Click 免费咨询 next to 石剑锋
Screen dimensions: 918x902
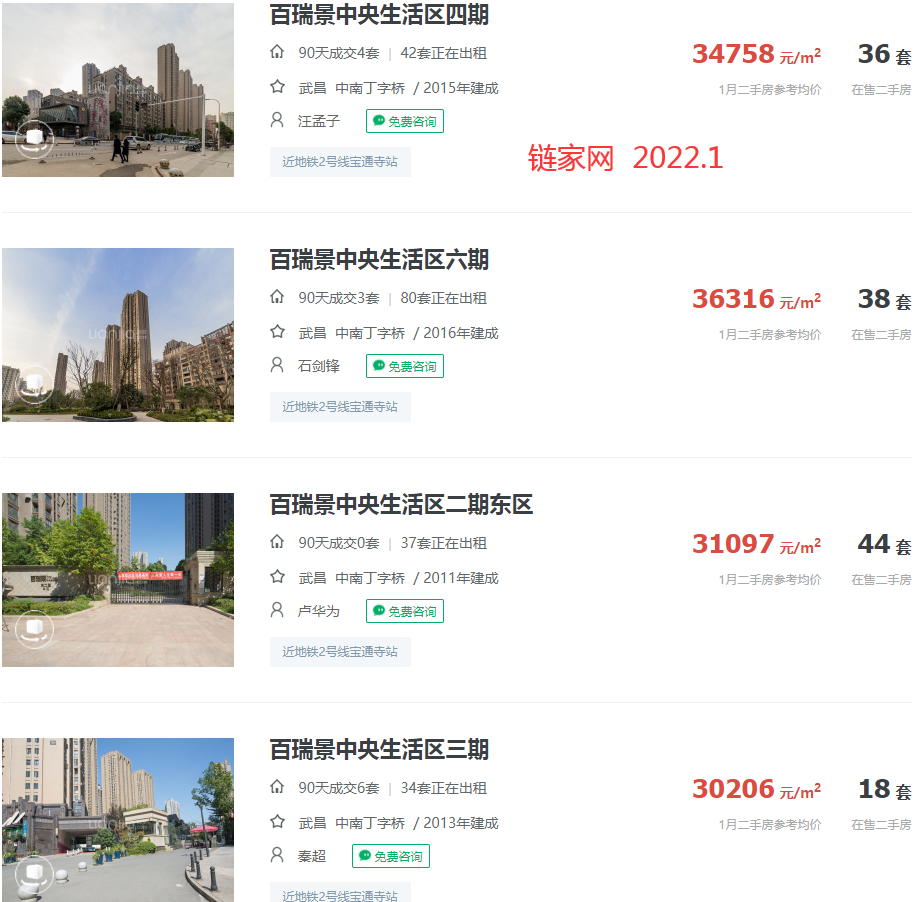point(404,366)
